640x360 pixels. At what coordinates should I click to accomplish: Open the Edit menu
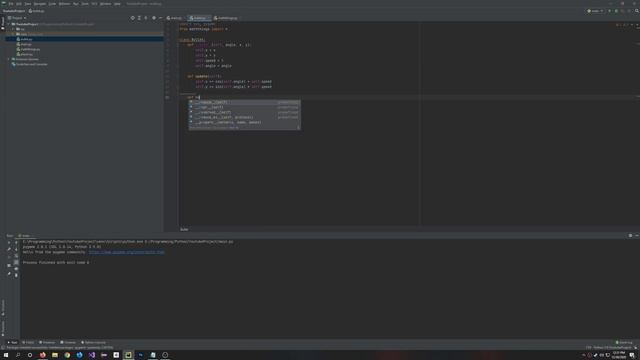point(19,4)
